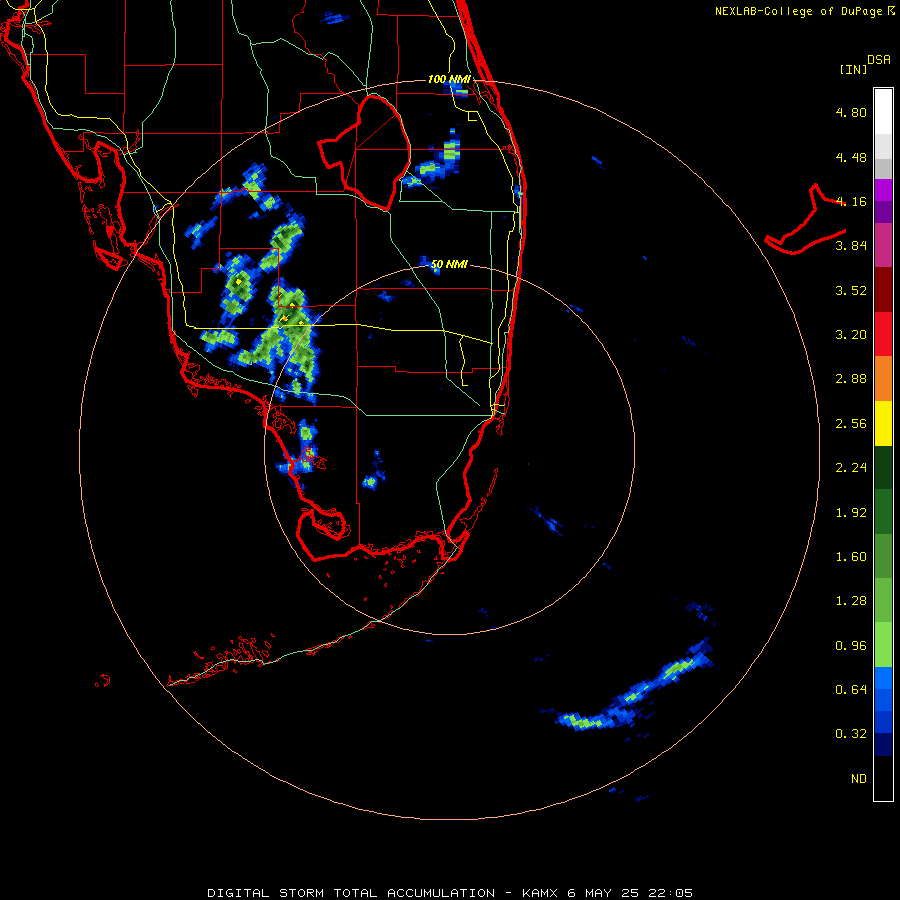Click the 1.92 legend value
The height and width of the screenshot is (900, 900).
[x=851, y=513]
